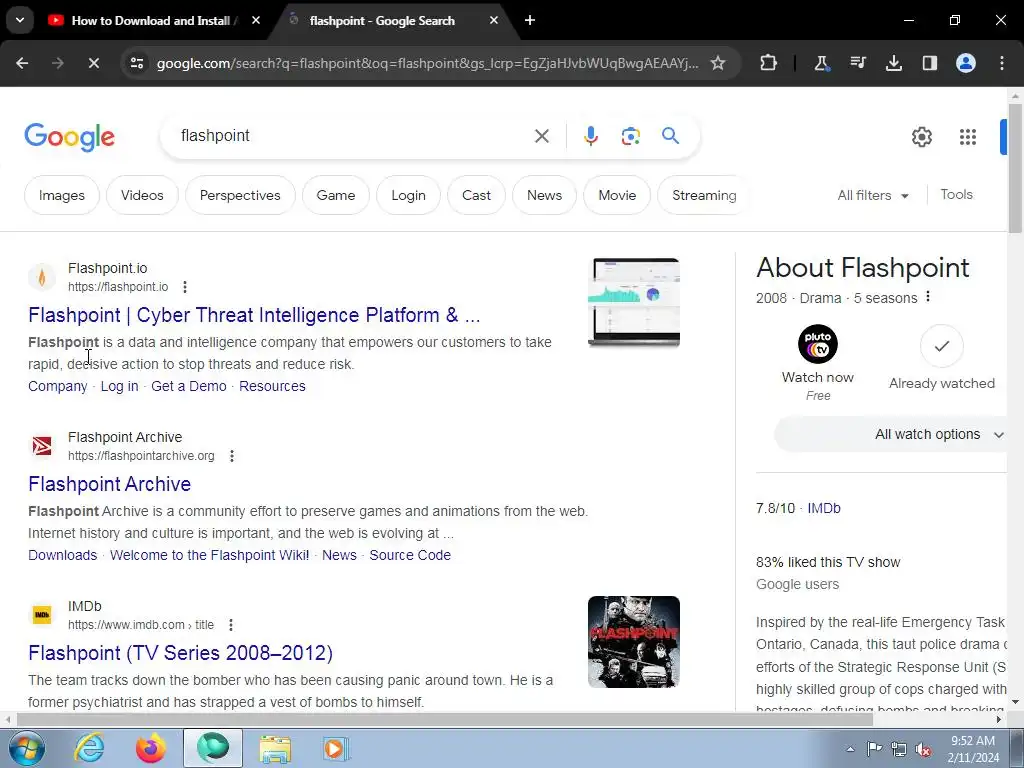Show hidden tray icons arrow
Image resolution: width=1024 pixels, height=768 pixels.
850,749
